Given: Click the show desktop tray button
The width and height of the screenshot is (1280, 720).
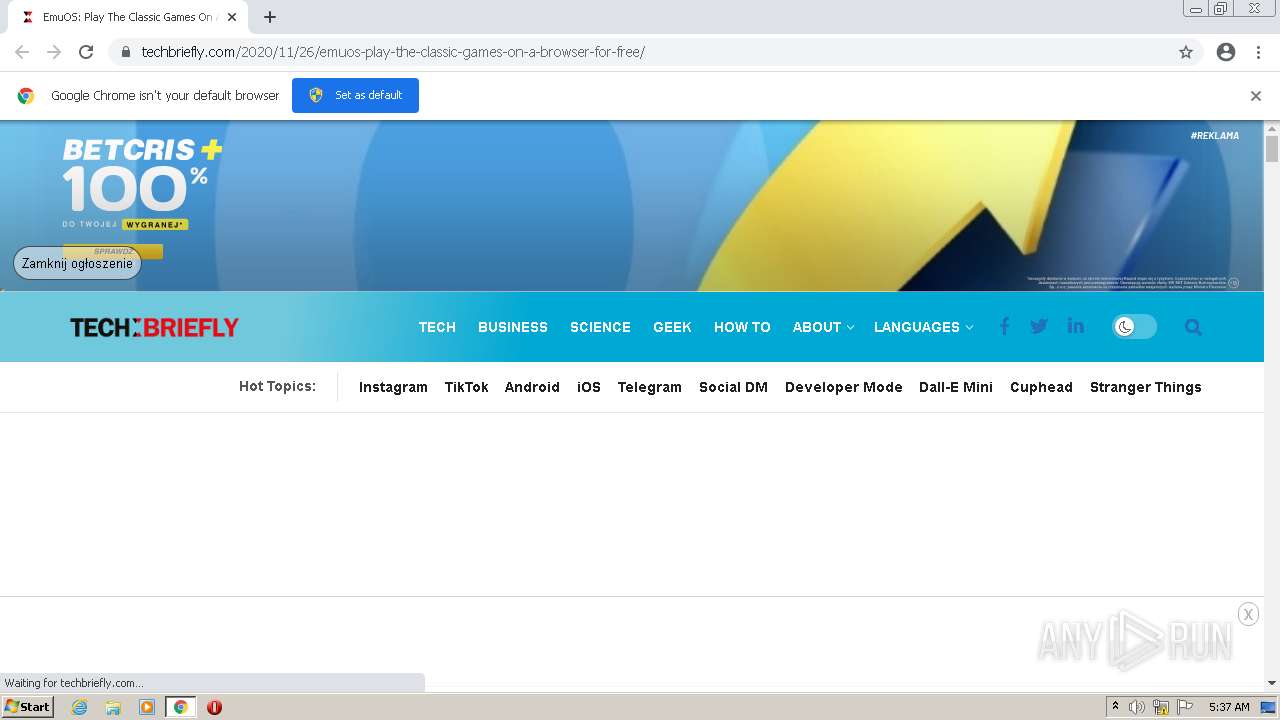Looking at the screenshot, I should 1269,707.
